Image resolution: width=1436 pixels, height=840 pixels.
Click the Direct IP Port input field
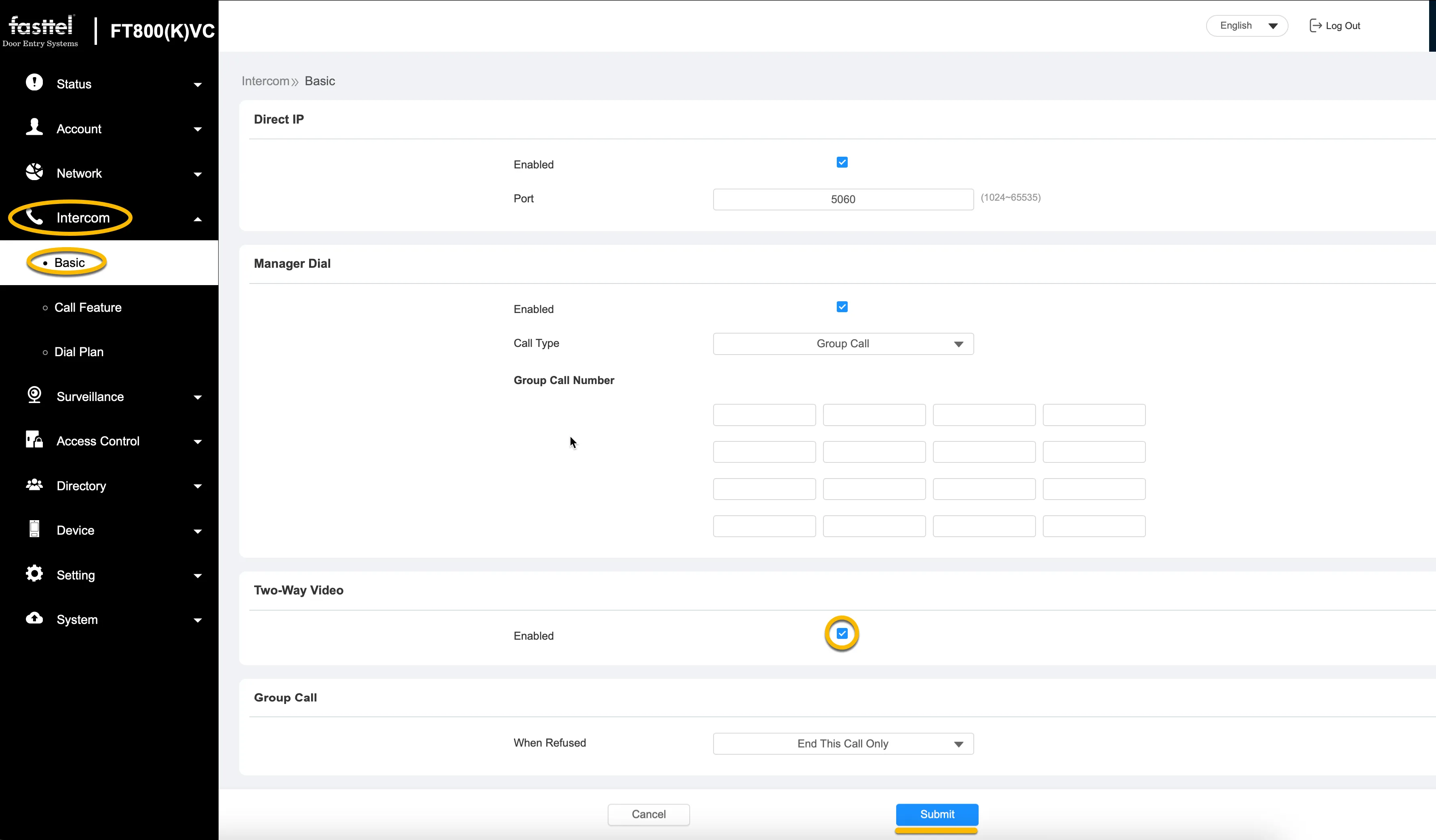click(x=843, y=199)
